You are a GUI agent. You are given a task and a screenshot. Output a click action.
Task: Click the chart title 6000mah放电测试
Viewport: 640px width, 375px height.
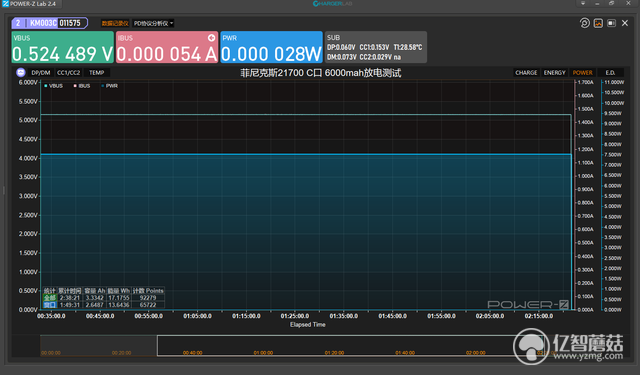click(321, 73)
